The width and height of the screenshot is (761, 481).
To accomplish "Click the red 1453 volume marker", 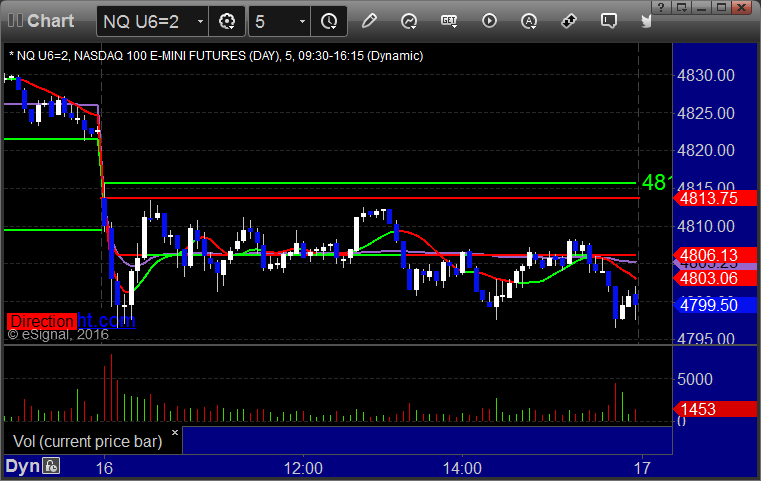I will (715, 409).
